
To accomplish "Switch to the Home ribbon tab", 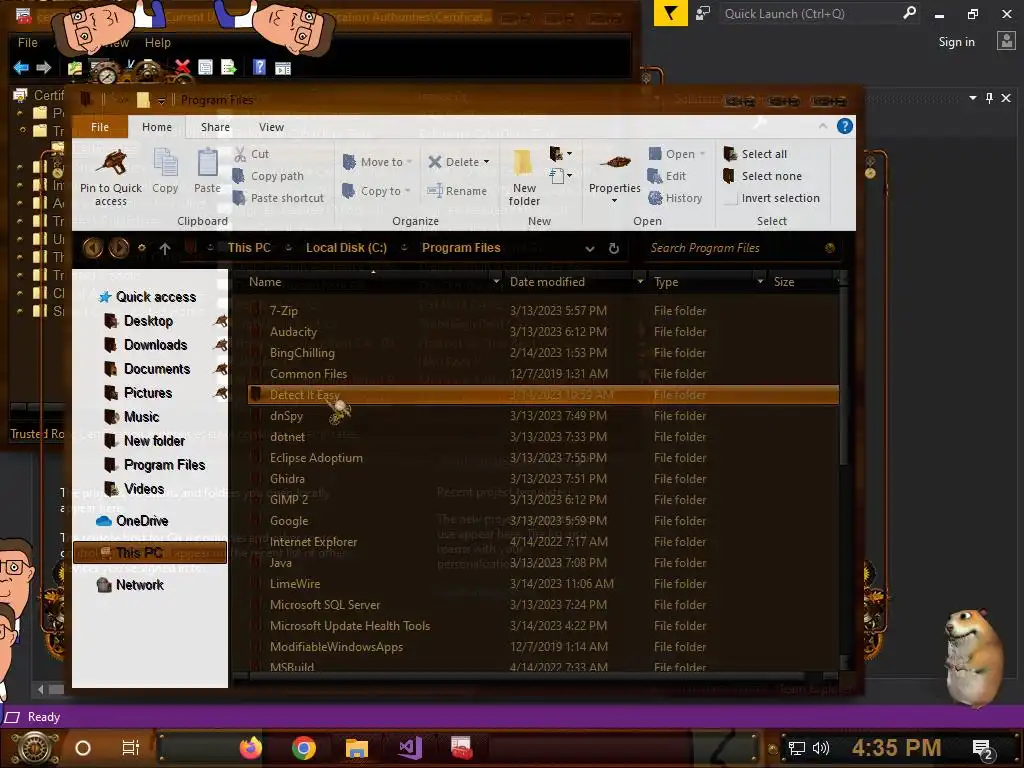I will click(157, 127).
